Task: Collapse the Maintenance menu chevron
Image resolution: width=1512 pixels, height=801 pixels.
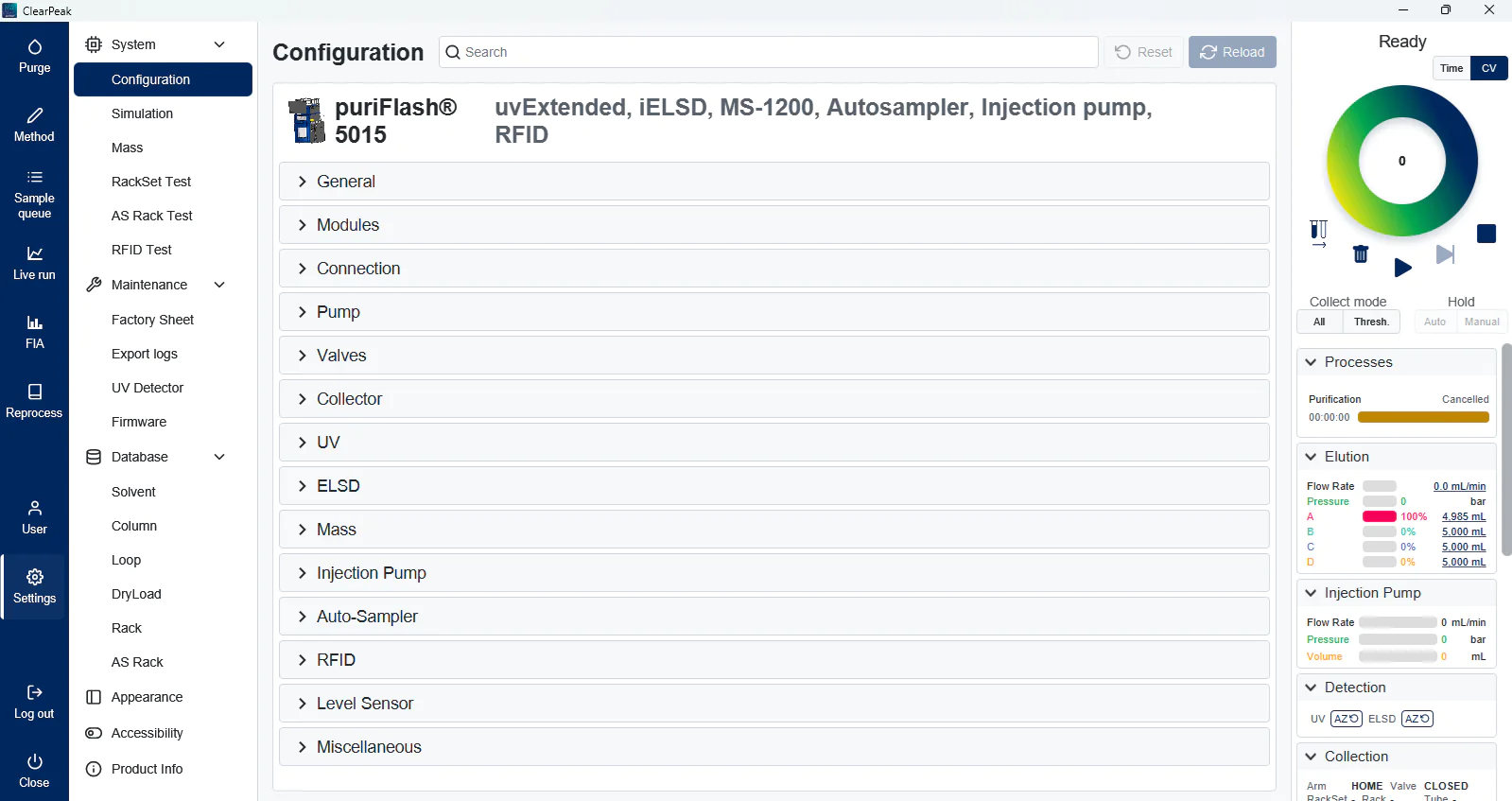Action: coord(219,285)
